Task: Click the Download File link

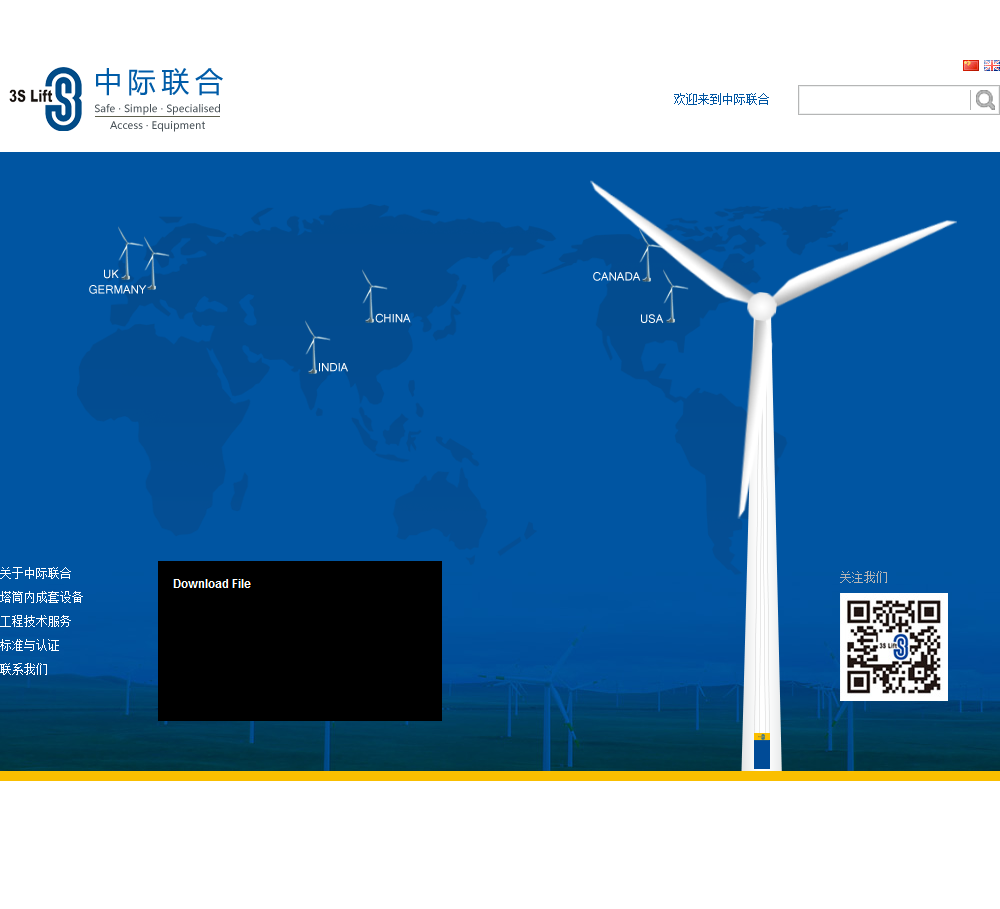Action: coord(212,584)
